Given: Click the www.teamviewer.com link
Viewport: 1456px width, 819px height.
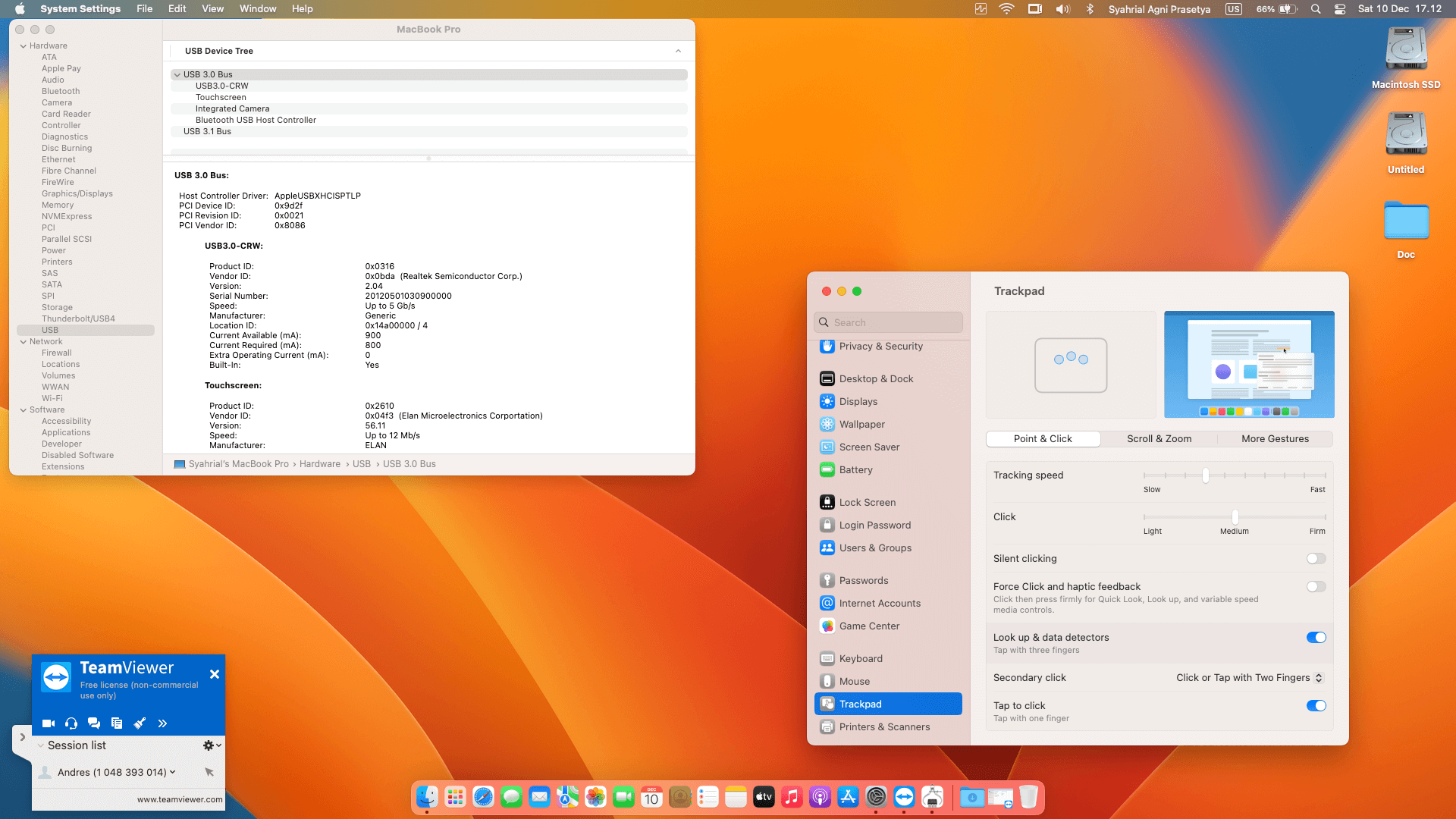Looking at the screenshot, I should pos(180,799).
